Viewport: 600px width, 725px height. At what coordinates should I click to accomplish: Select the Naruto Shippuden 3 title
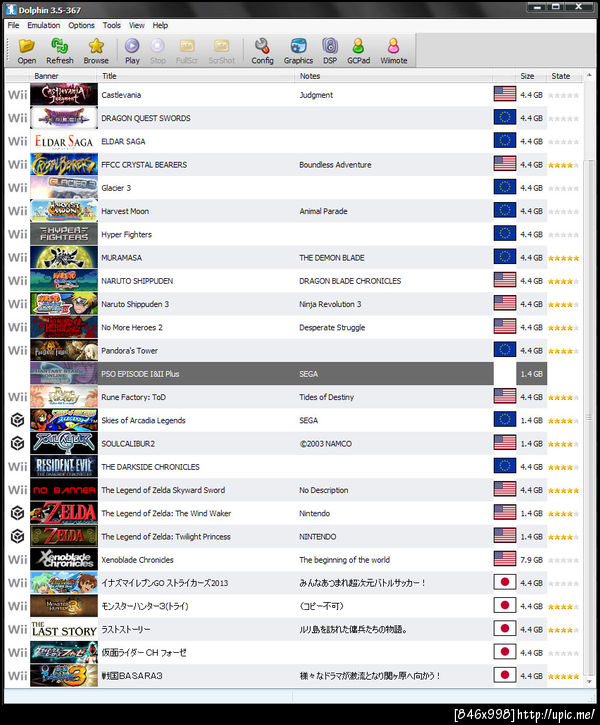(x=135, y=304)
